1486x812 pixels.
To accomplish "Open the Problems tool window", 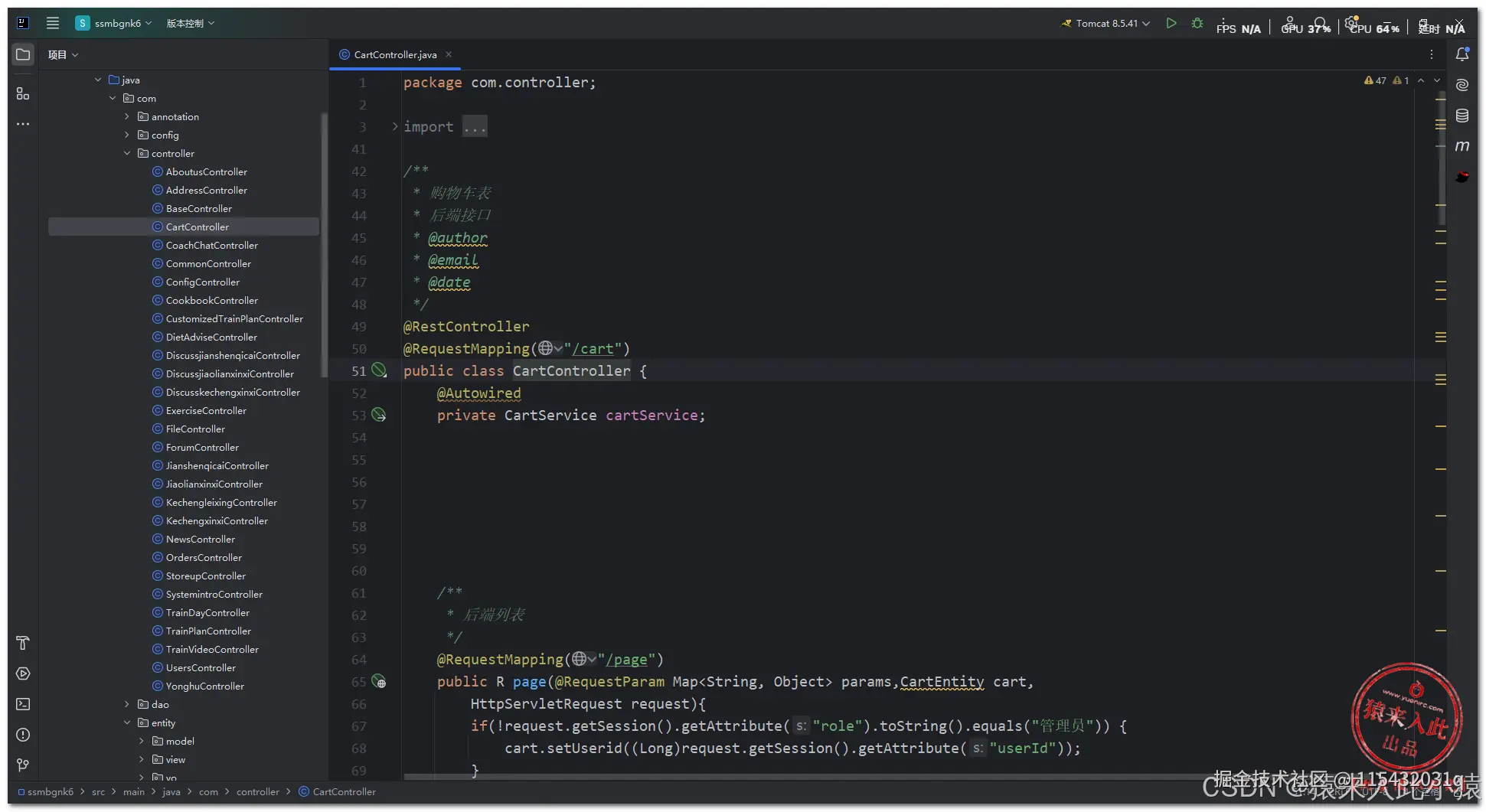I will (x=23, y=735).
